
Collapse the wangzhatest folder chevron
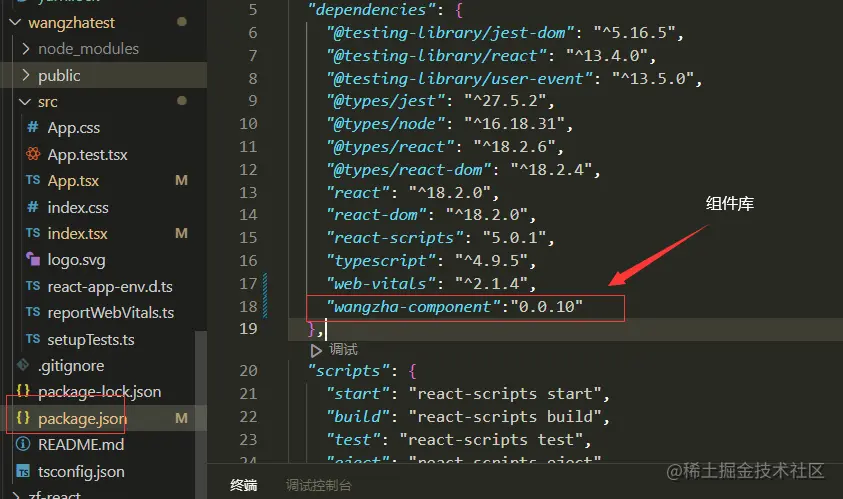(15, 23)
